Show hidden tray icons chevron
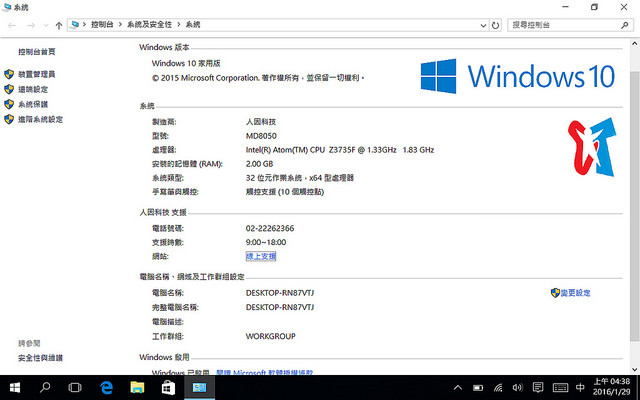The width and height of the screenshot is (640, 400). coord(458,387)
